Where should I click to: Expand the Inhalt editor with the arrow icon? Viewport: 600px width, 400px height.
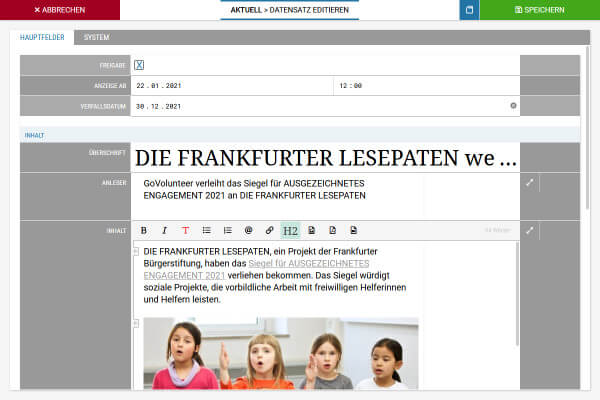point(530,230)
